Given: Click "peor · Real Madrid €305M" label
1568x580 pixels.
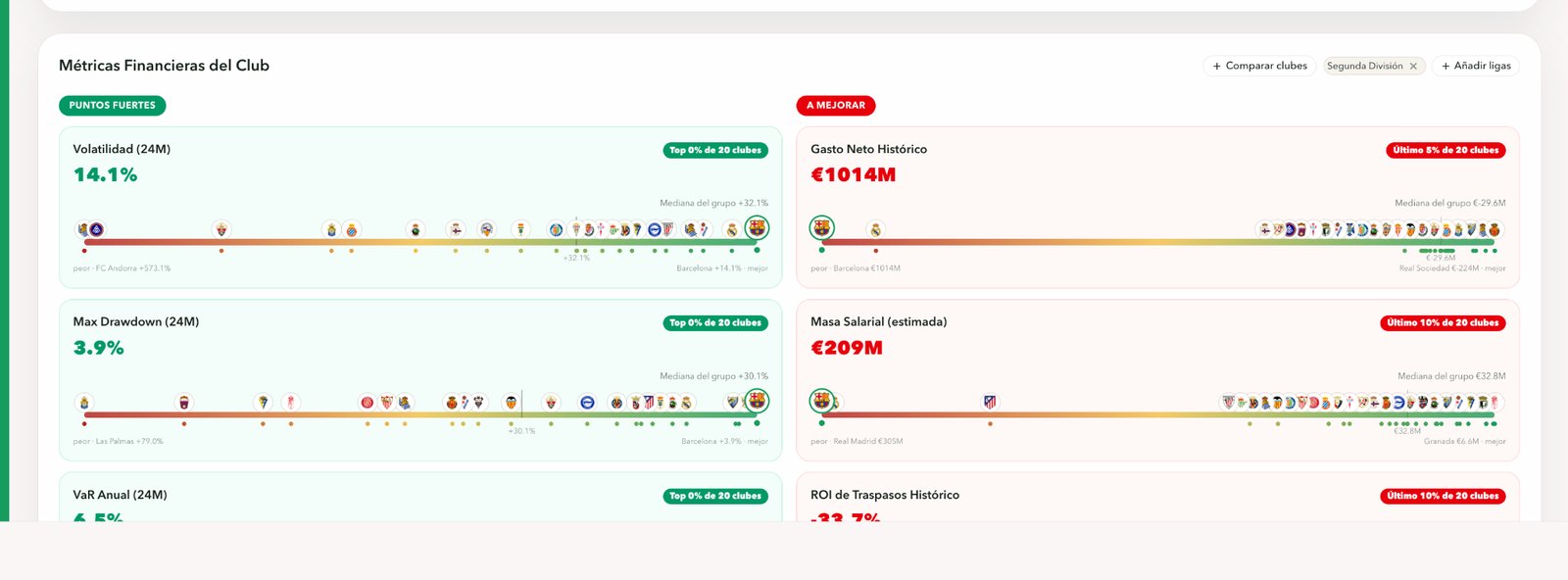Looking at the screenshot, I should 857,442.
